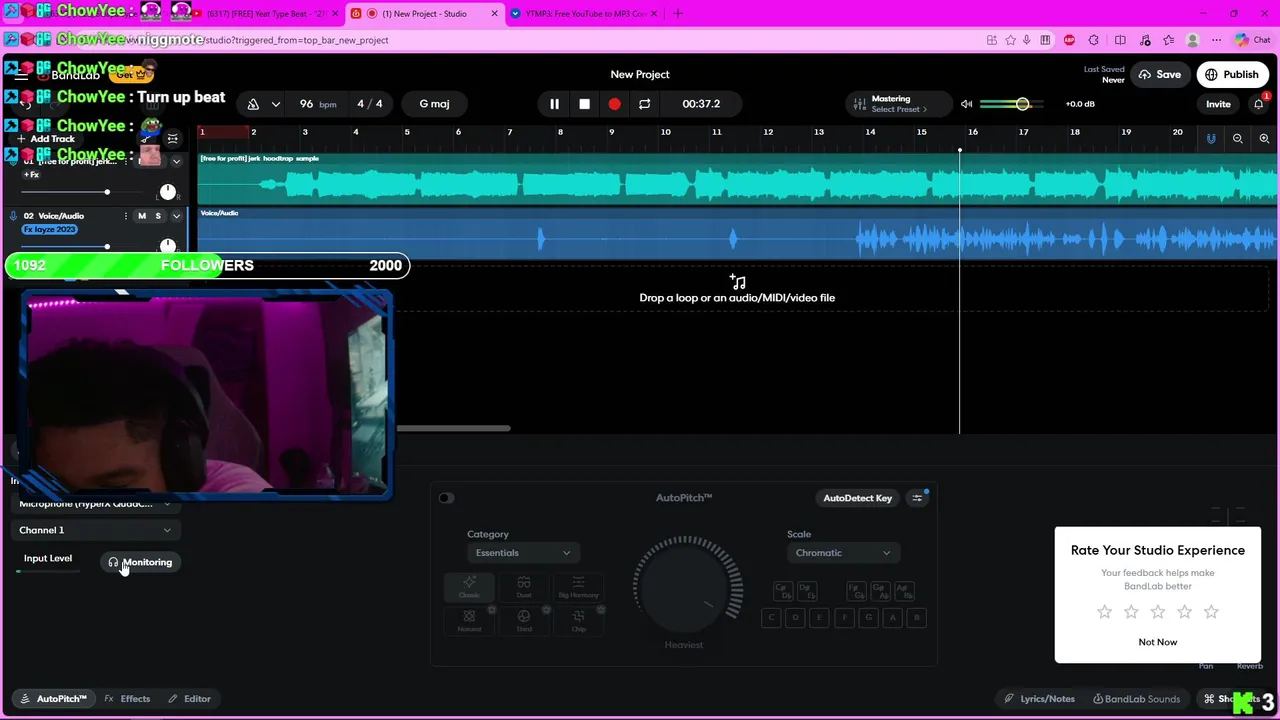Image resolution: width=1280 pixels, height=720 pixels.
Task: Select the Big Harmony preset icon
Action: (578, 587)
